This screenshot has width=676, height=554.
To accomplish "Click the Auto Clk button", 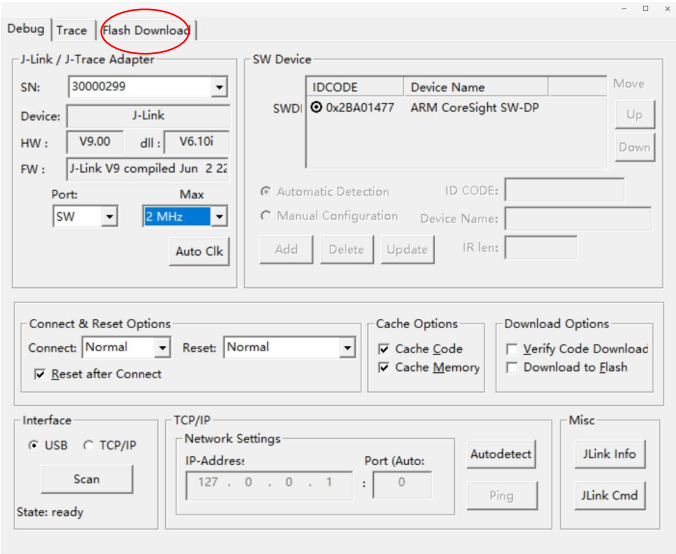I will 200,251.
